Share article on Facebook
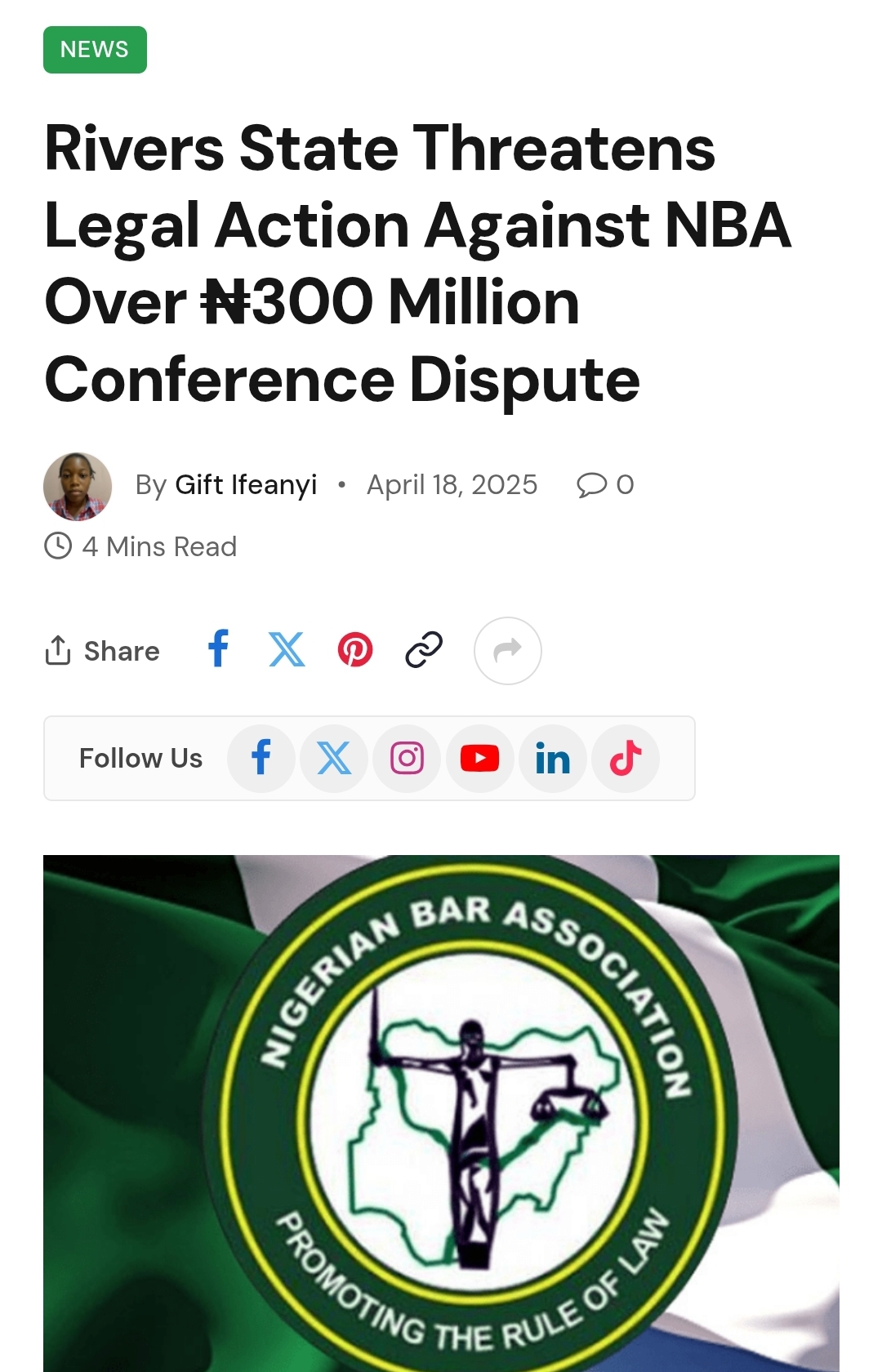Screen dimensions: 882x1372 [x=218, y=650]
